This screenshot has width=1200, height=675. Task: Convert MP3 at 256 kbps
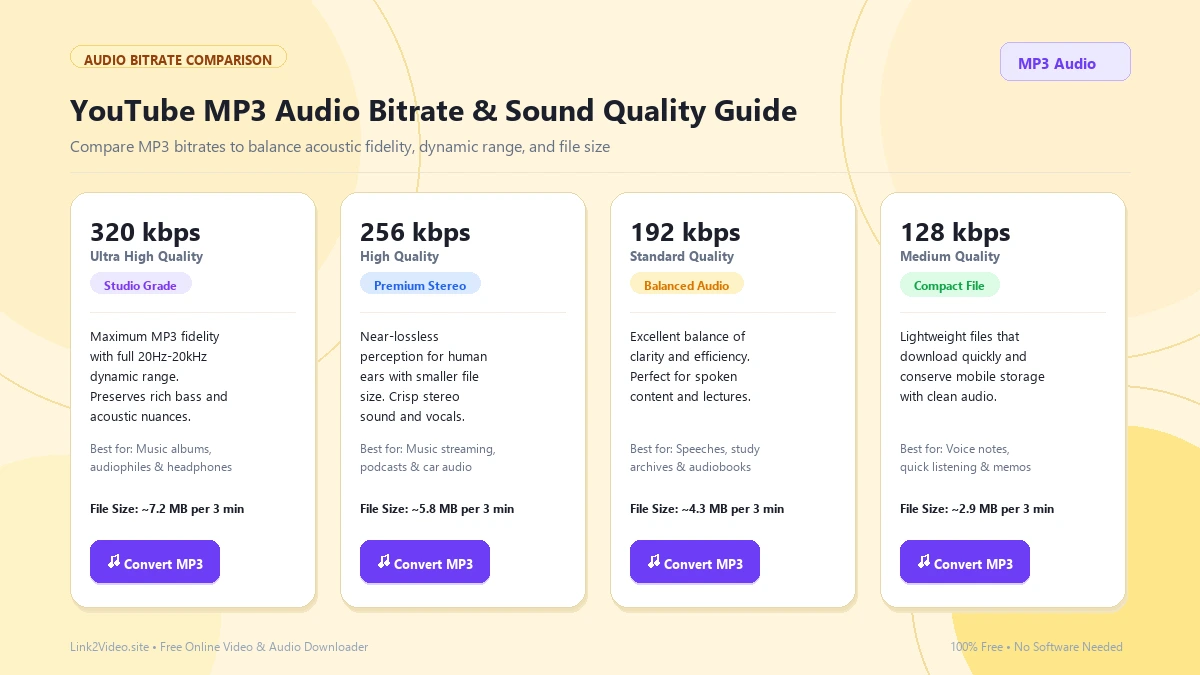pos(425,562)
